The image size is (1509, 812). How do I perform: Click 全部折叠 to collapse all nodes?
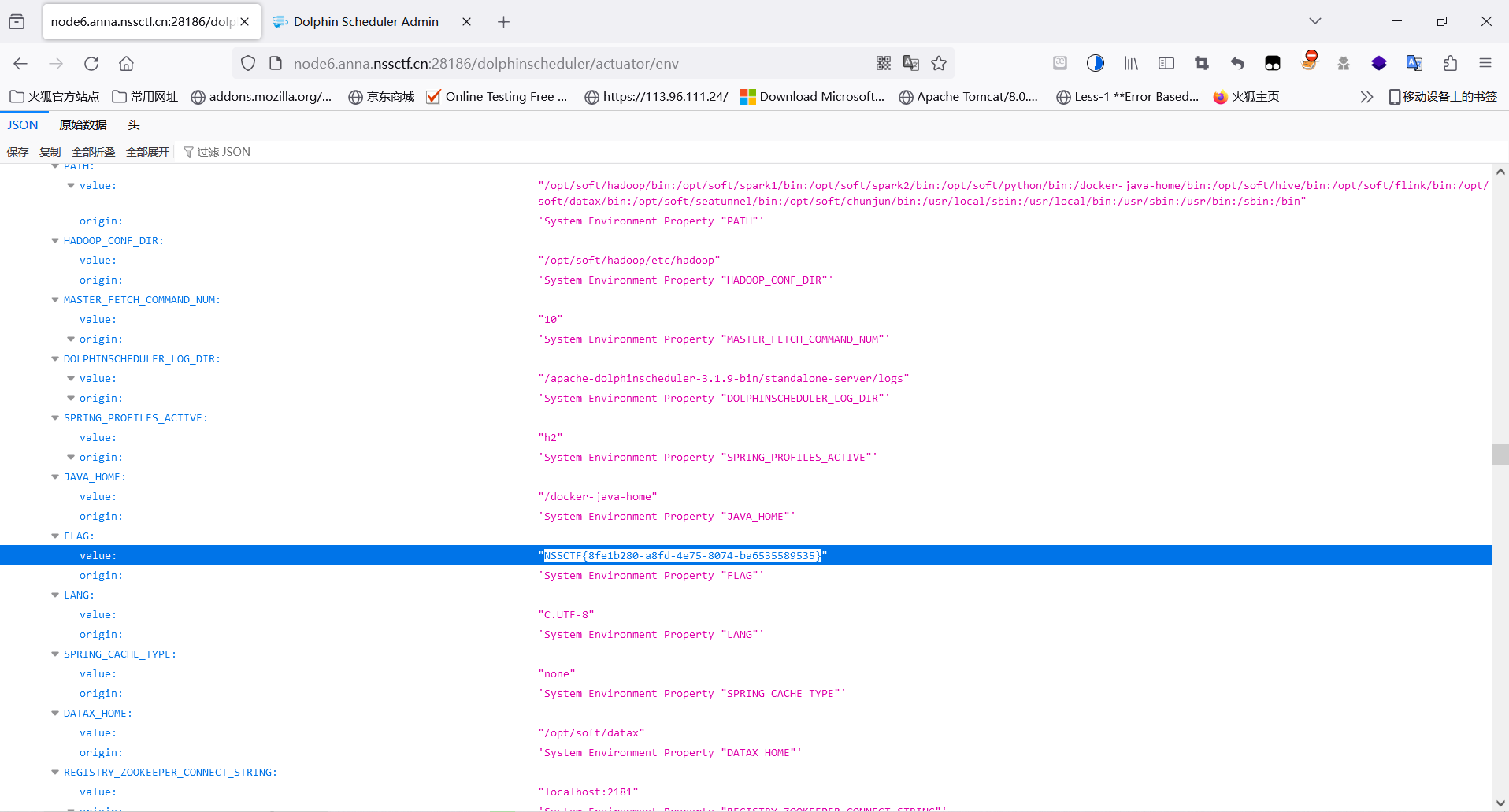point(93,152)
